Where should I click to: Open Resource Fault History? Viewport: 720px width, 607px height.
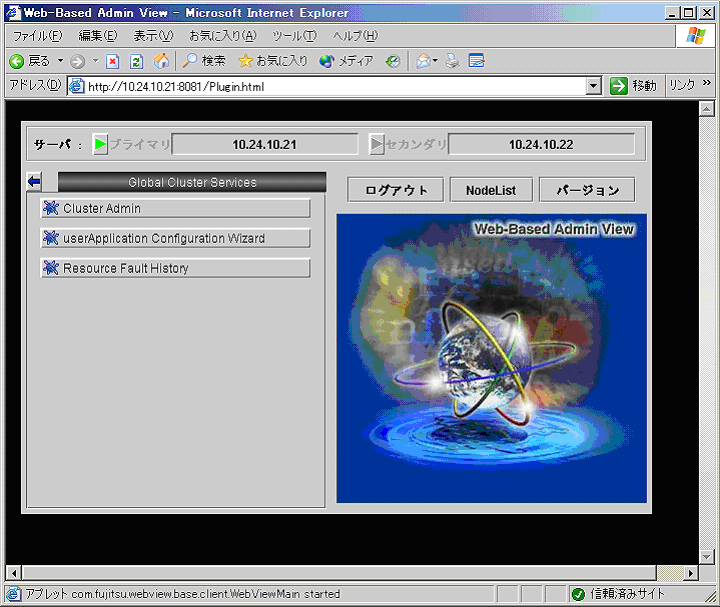[x=175, y=268]
